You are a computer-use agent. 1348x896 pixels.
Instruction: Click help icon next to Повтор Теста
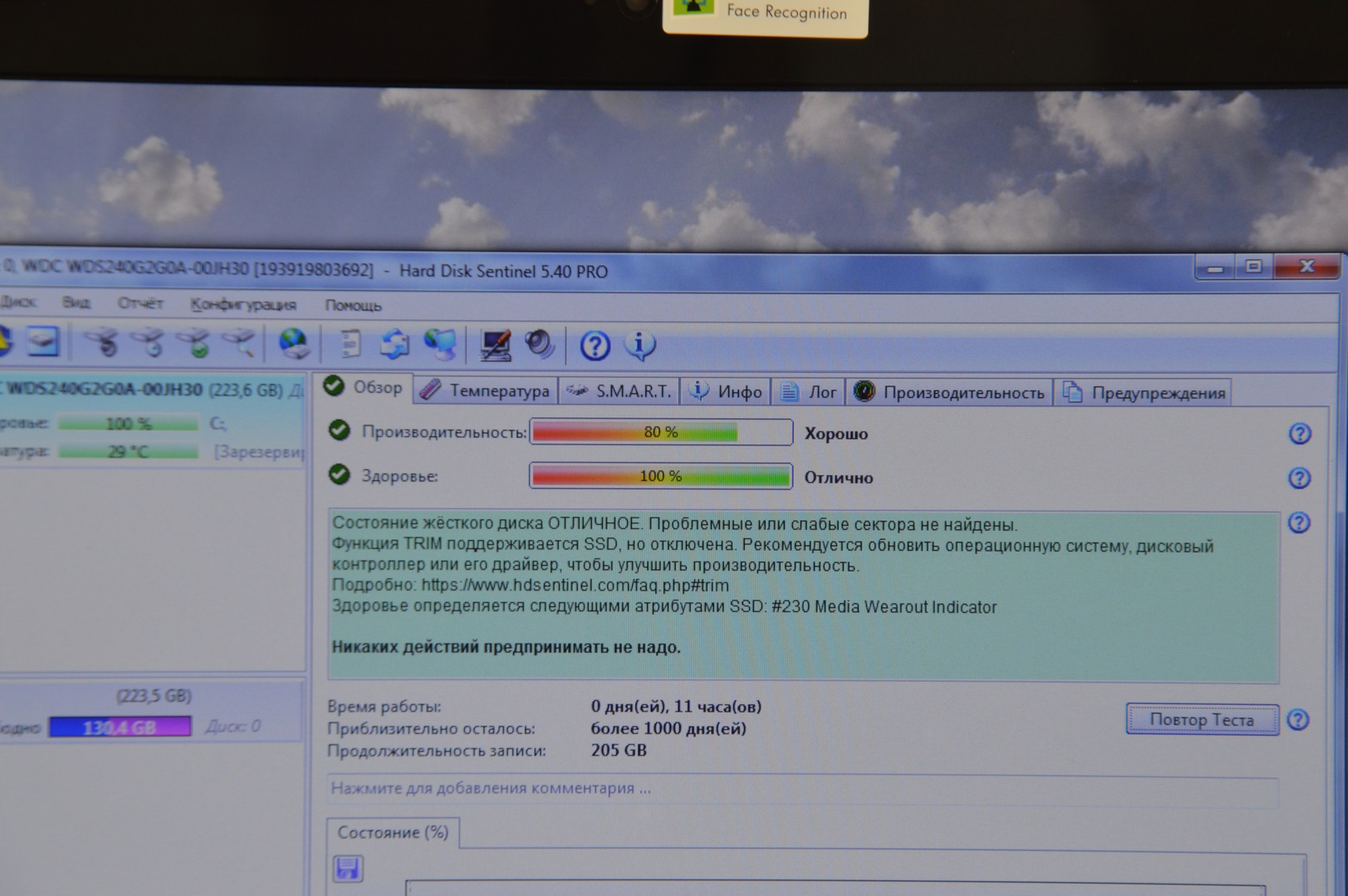click(x=1298, y=720)
